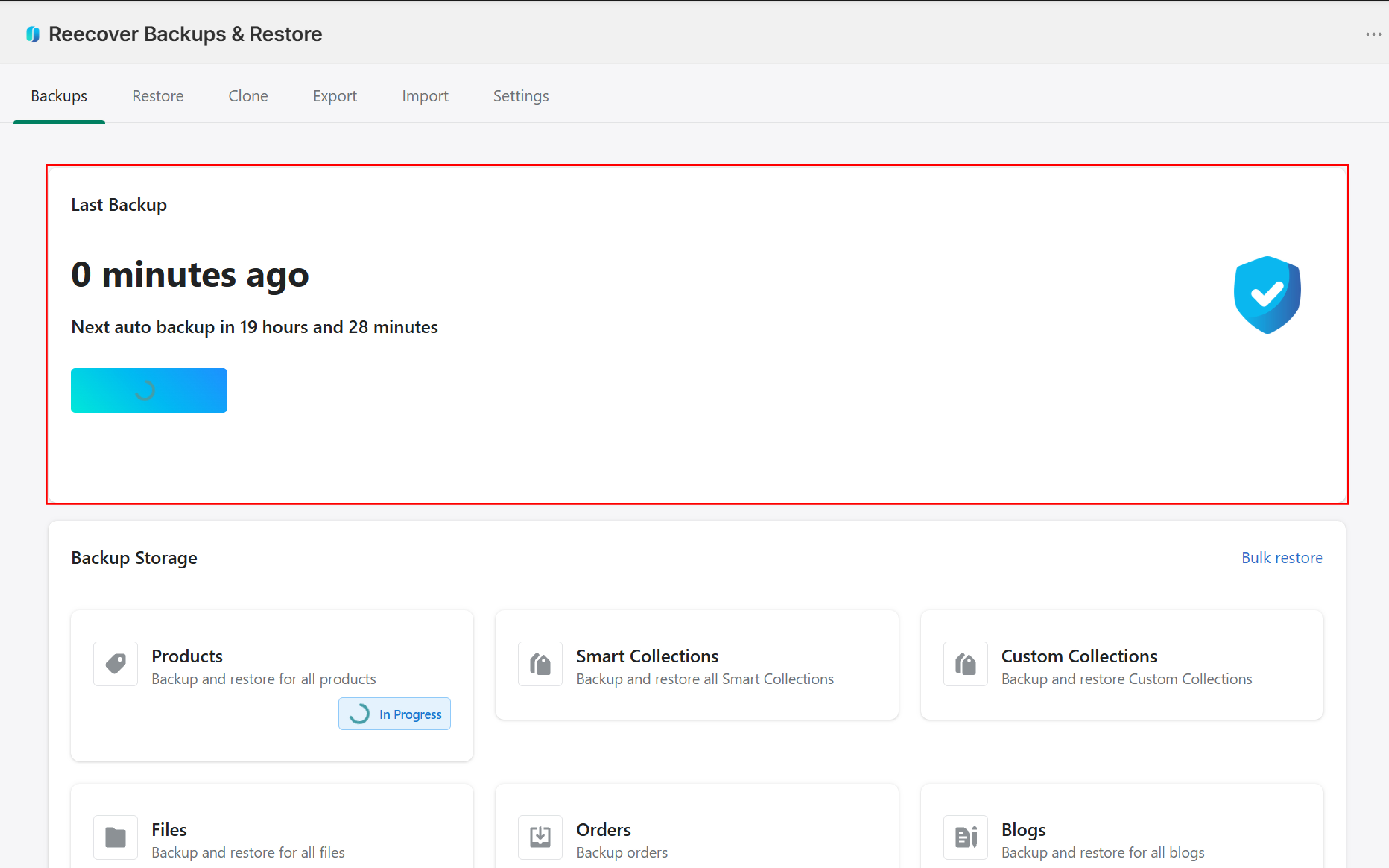Click the Bulk restore link

(1282, 558)
